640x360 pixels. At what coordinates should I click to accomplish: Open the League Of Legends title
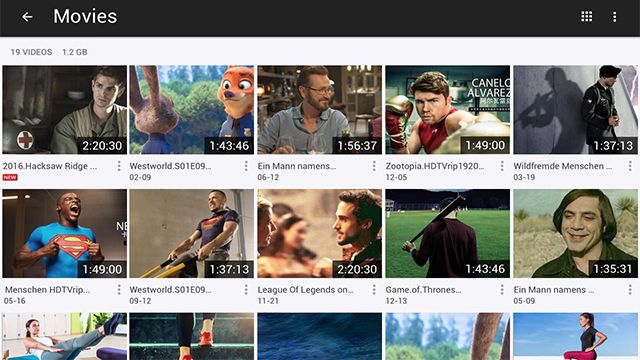pyautogui.click(x=305, y=290)
